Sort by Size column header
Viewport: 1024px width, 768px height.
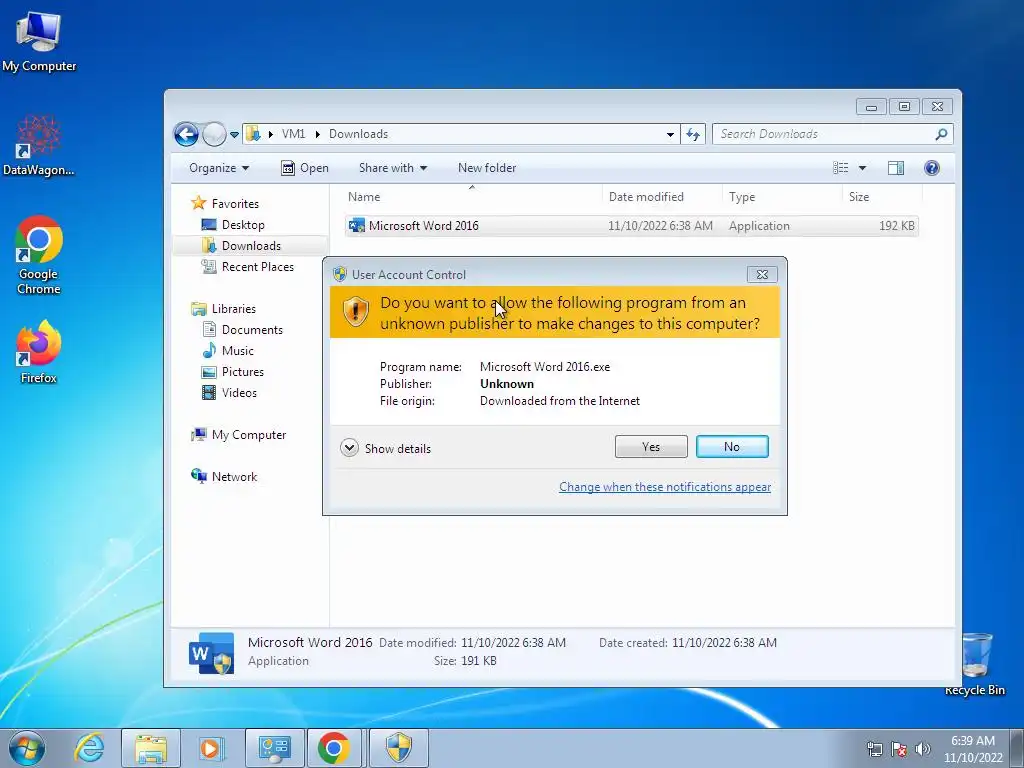[x=882, y=197]
